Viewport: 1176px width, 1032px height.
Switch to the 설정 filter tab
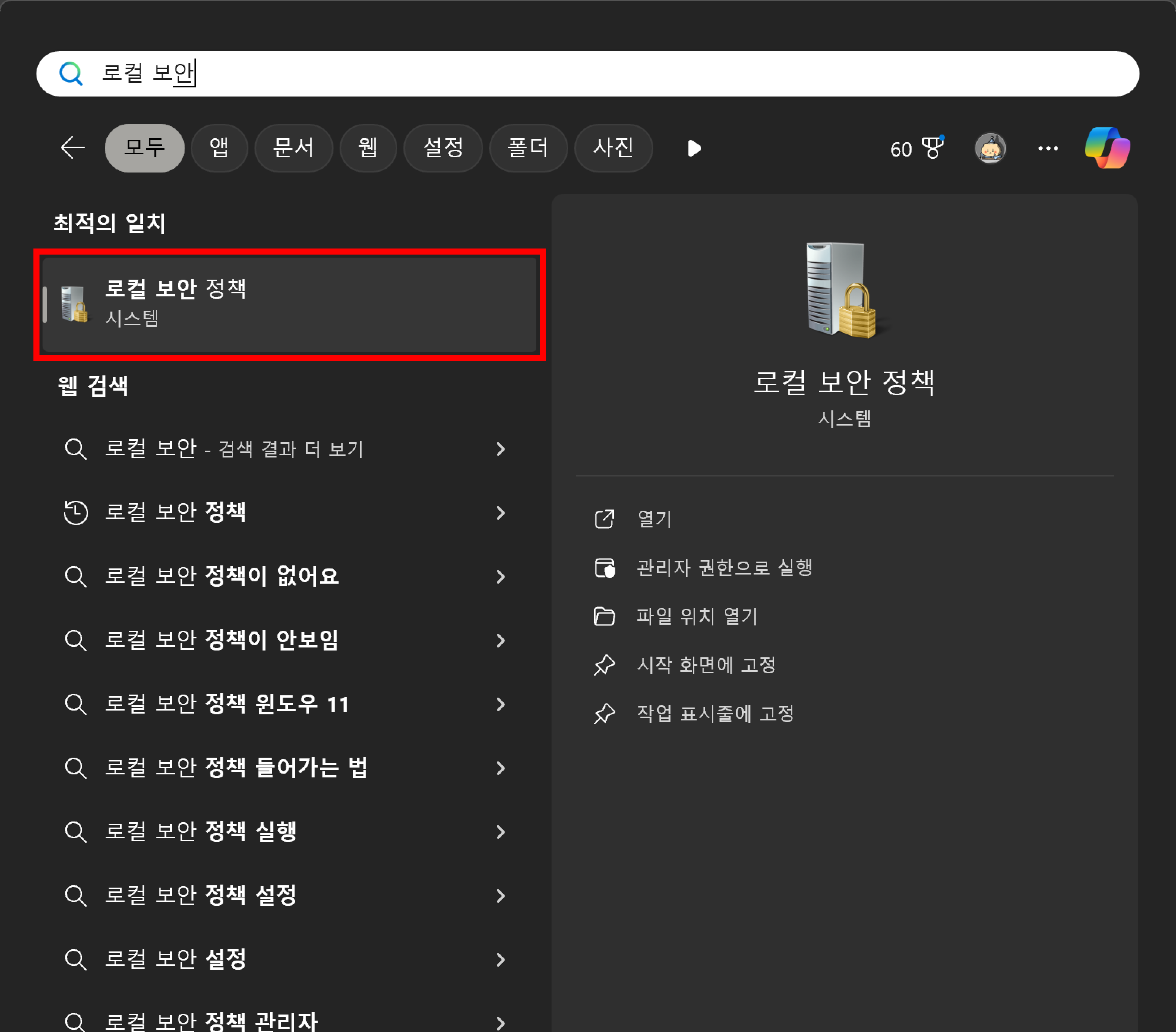click(x=443, y=148)
